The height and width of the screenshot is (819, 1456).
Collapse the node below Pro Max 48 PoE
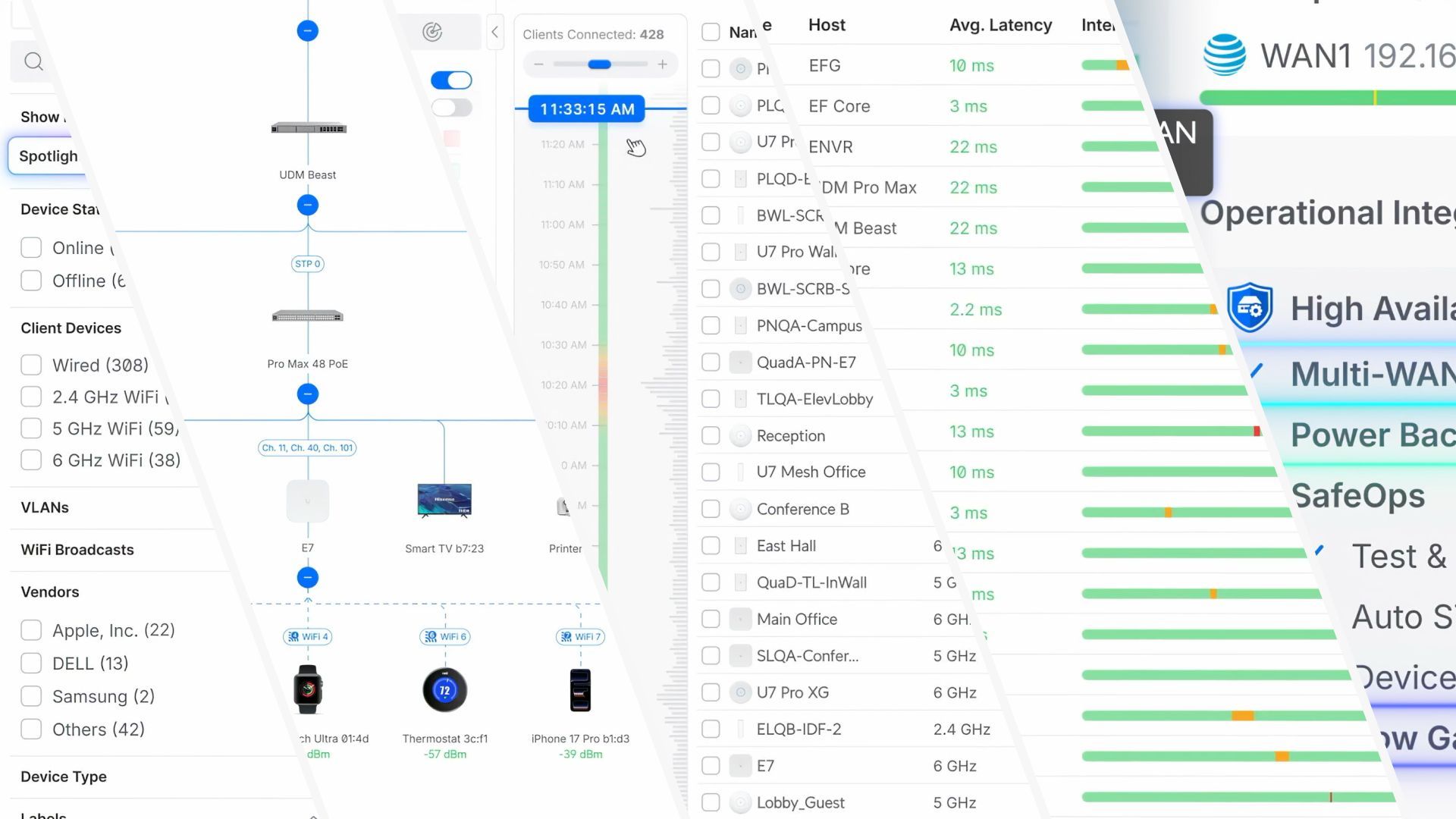coord(308,394)
